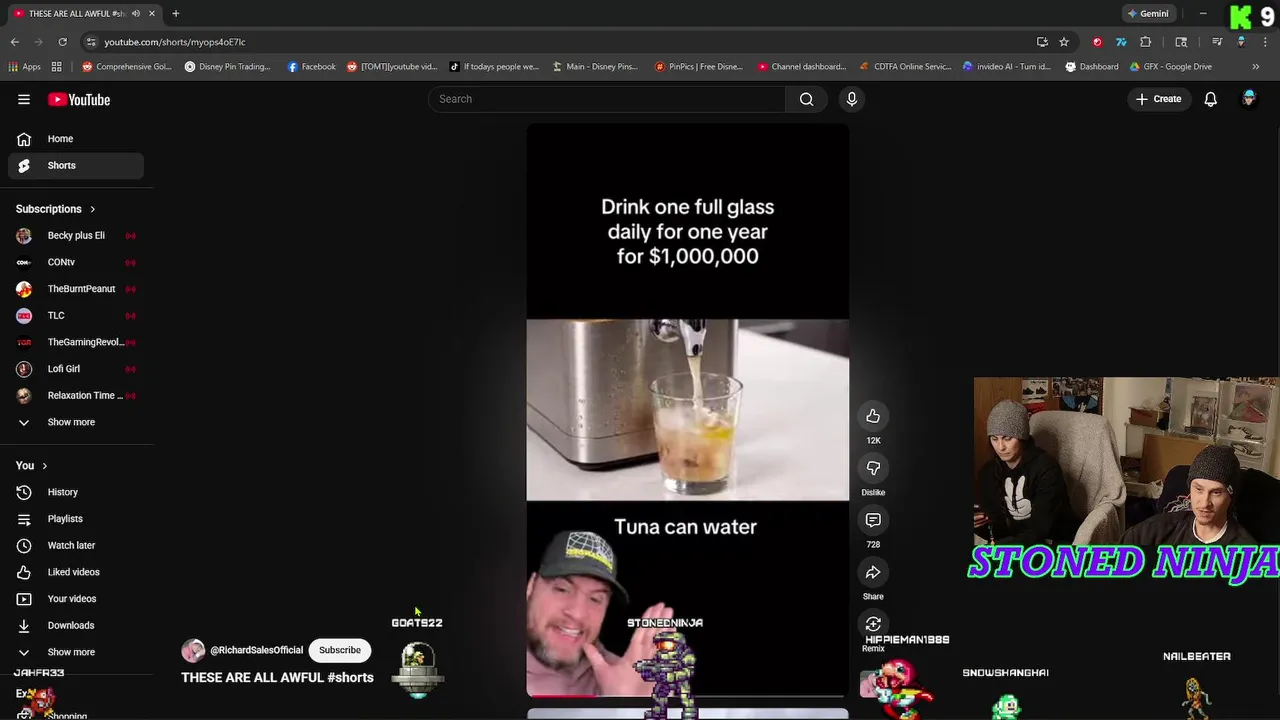This screenshot has width=1280, height=720.
Task: Open Watch later in the sidebar
Action: 76,545
